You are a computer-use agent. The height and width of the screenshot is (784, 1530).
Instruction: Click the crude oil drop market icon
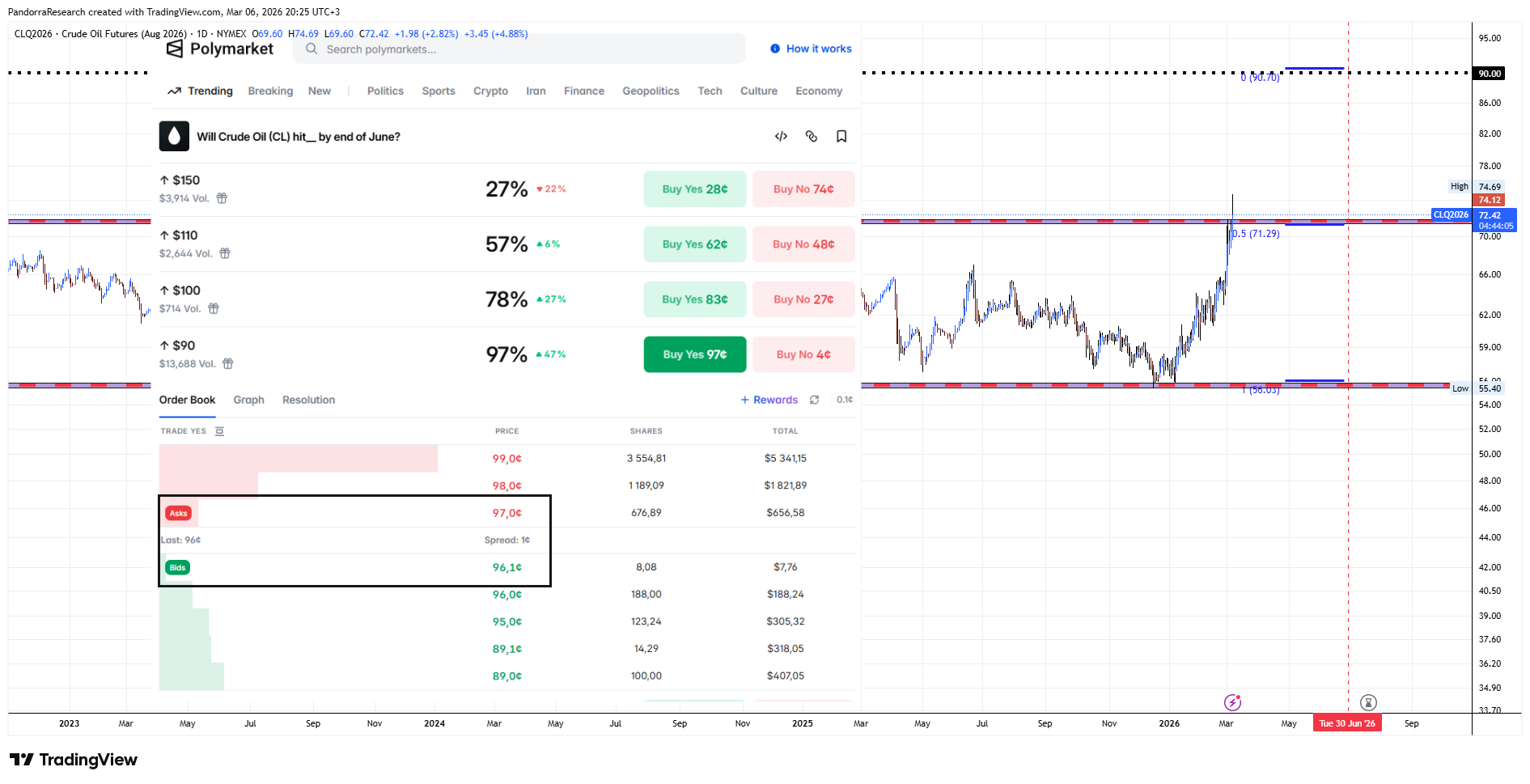coord(174,137)
